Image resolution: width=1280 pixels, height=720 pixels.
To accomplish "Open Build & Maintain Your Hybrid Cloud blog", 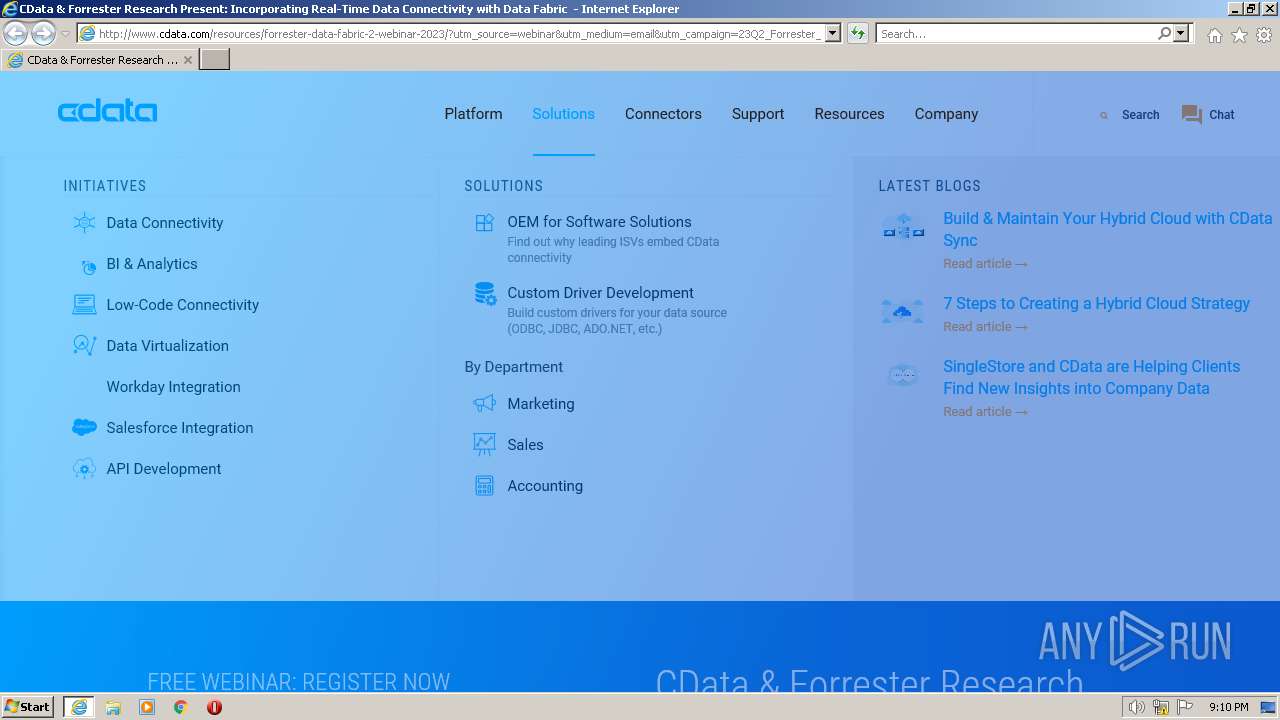I will tap(1108, 229).
